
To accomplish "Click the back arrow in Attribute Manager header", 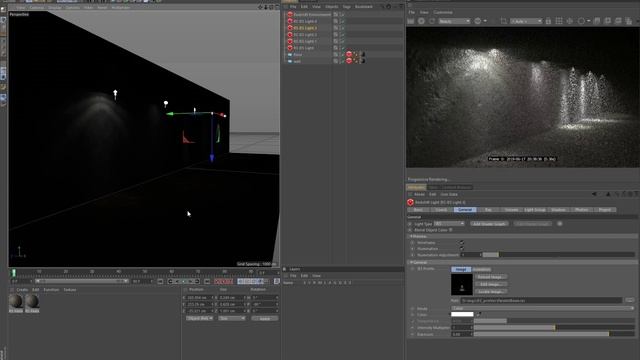I will pyautogui.click(x=594, y=194).
